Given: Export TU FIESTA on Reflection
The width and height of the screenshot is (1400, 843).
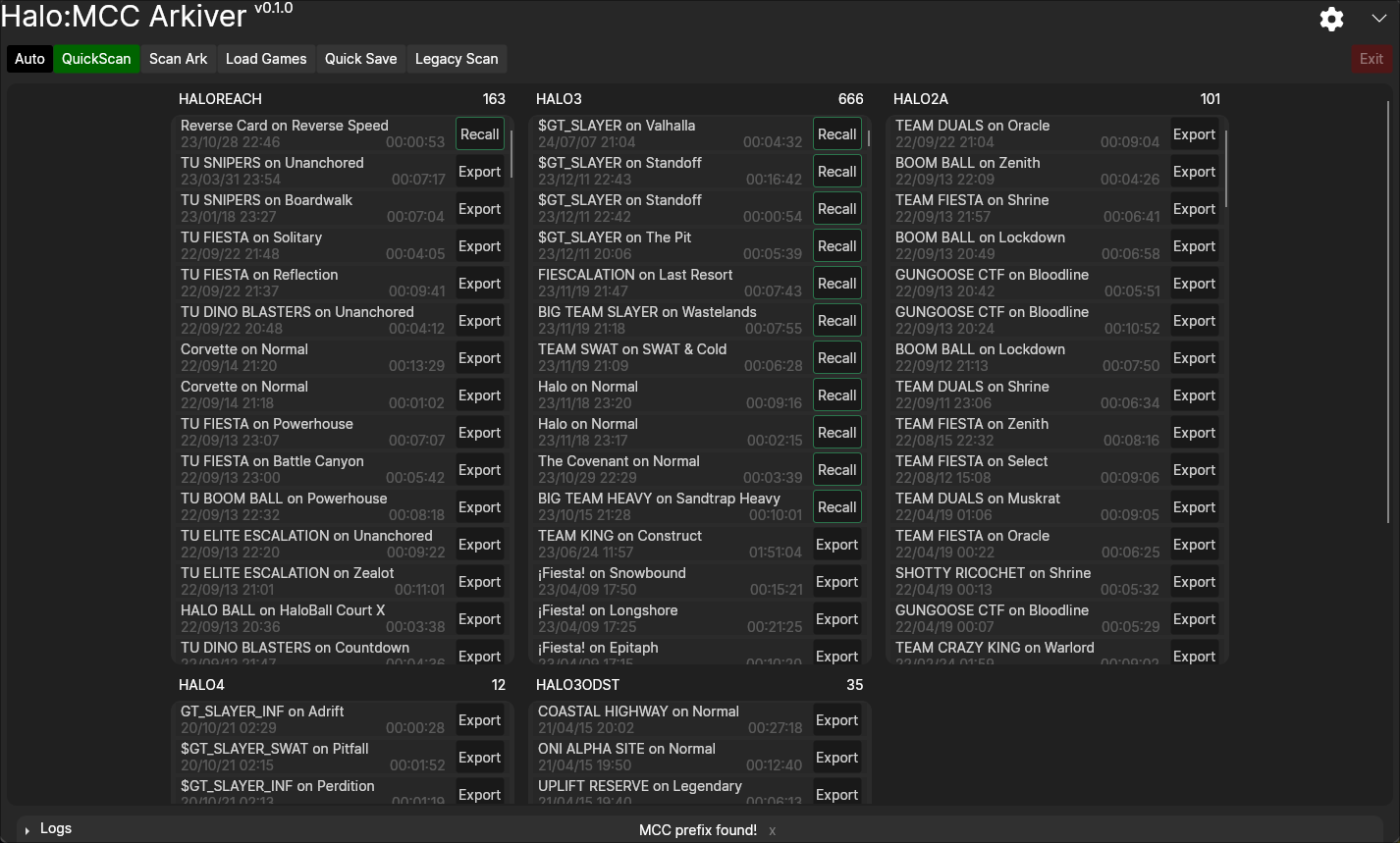Looking at the screenshot, I should point(480,284).
